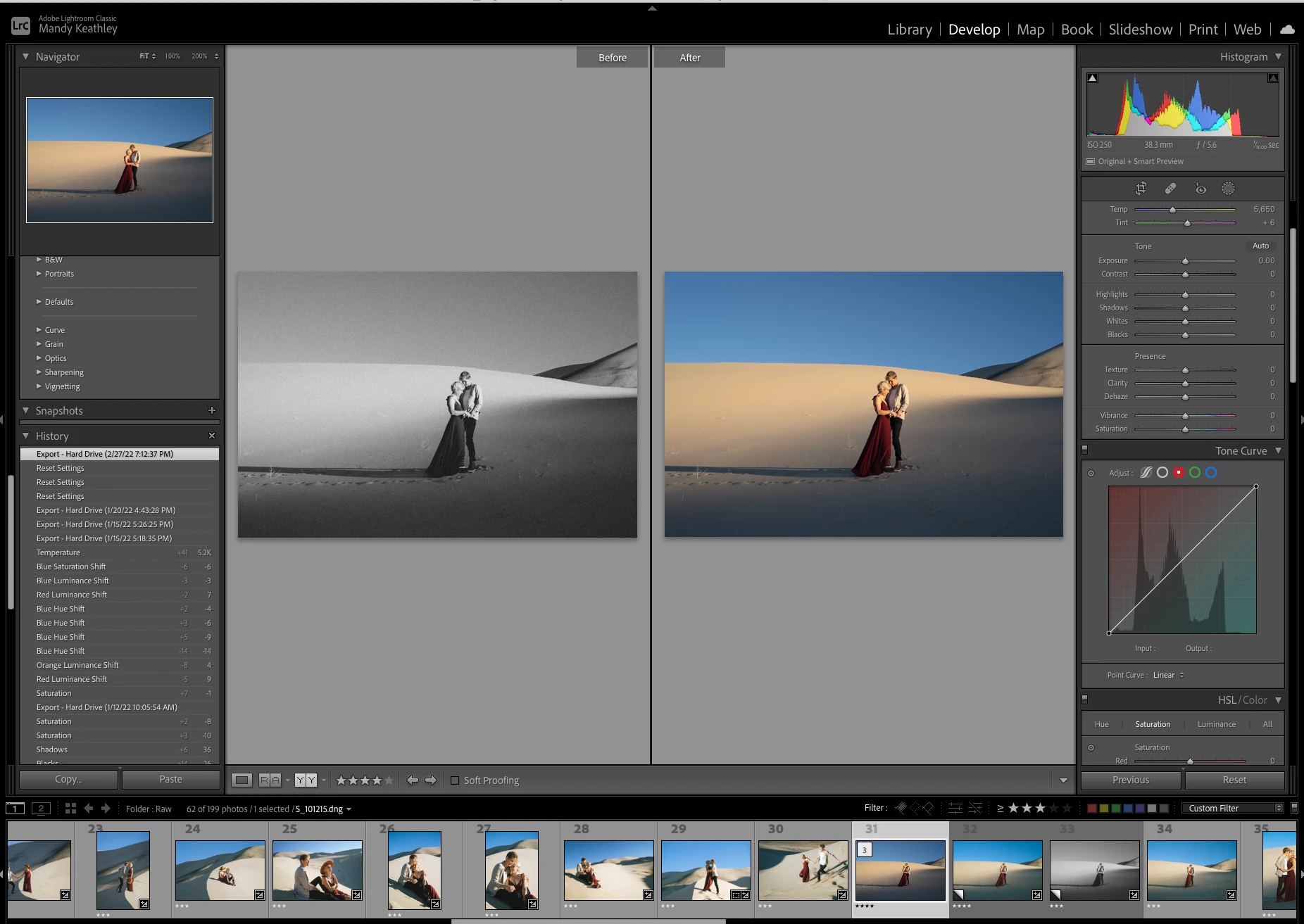Screen dimensions: 1304x924
Task: Select parametric curve adjust icon
Action: click(x=1146, y=472)
